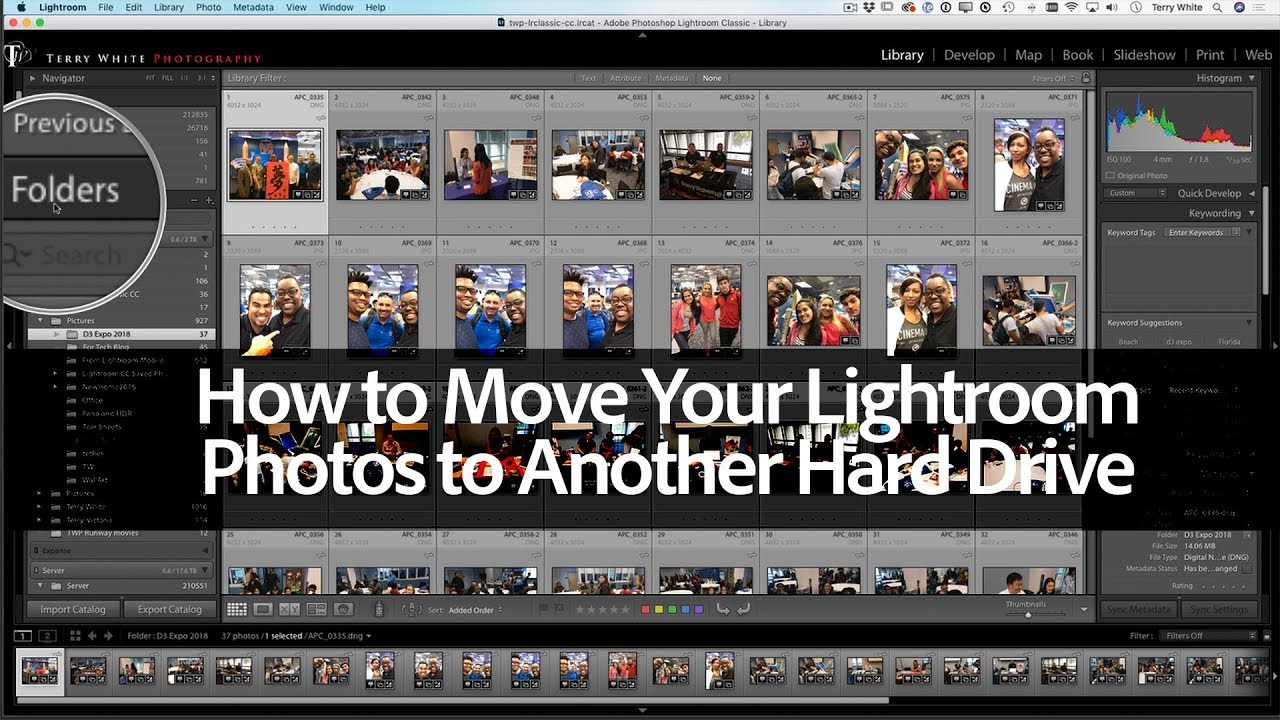1280x720 pixels.
Task: Click the rotate left arrow in toolbar
Action: tap(724, 609)
